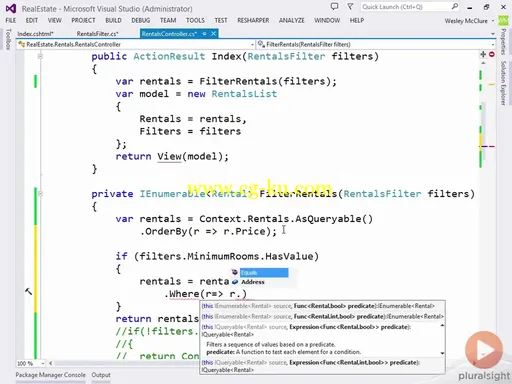Click the Address property icon in IntelliSense
This screenshot has height=384, width=512.
[x=235, y=282]
